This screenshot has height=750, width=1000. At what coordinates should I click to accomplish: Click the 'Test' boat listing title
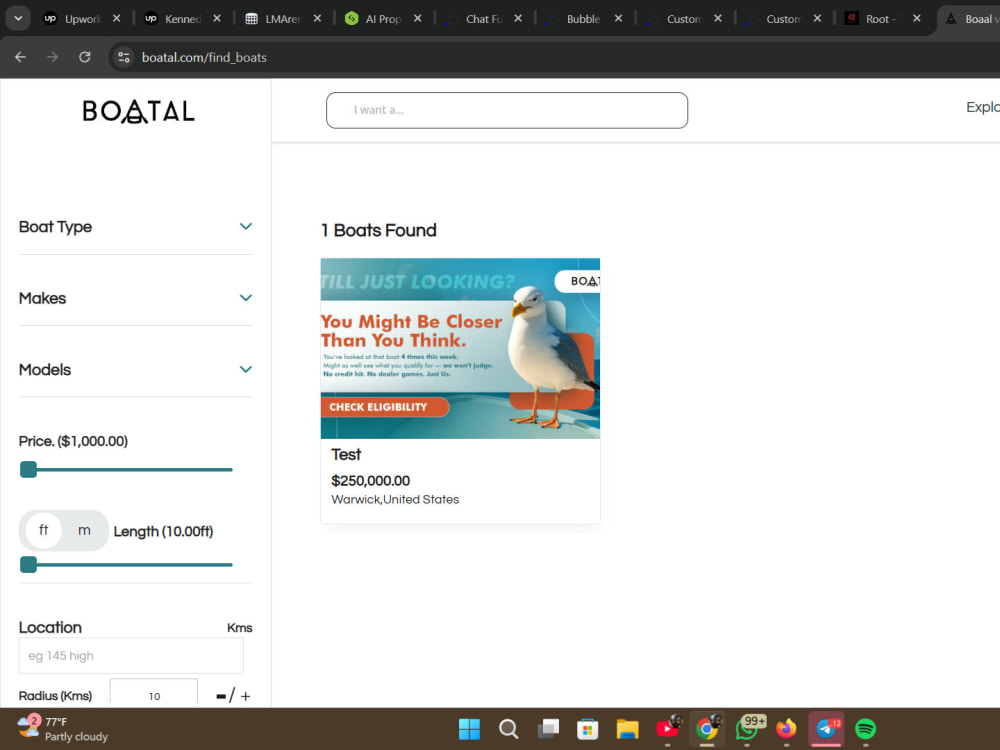[x=346, y=455]
